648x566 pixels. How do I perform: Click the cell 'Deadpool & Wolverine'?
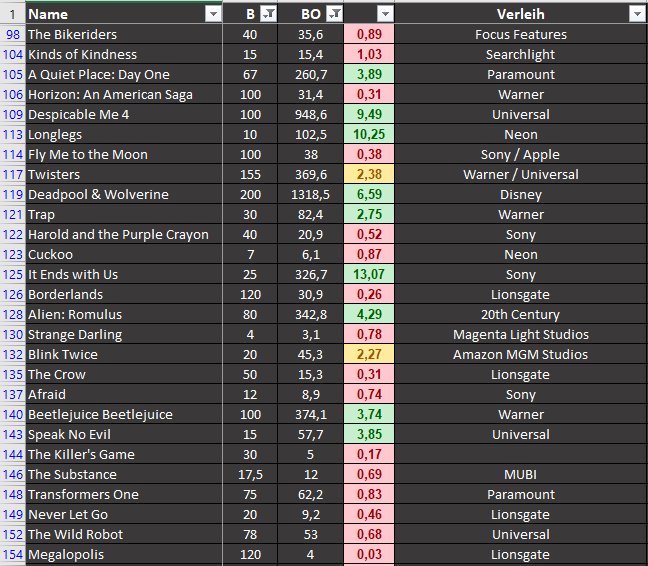(124, 194)
